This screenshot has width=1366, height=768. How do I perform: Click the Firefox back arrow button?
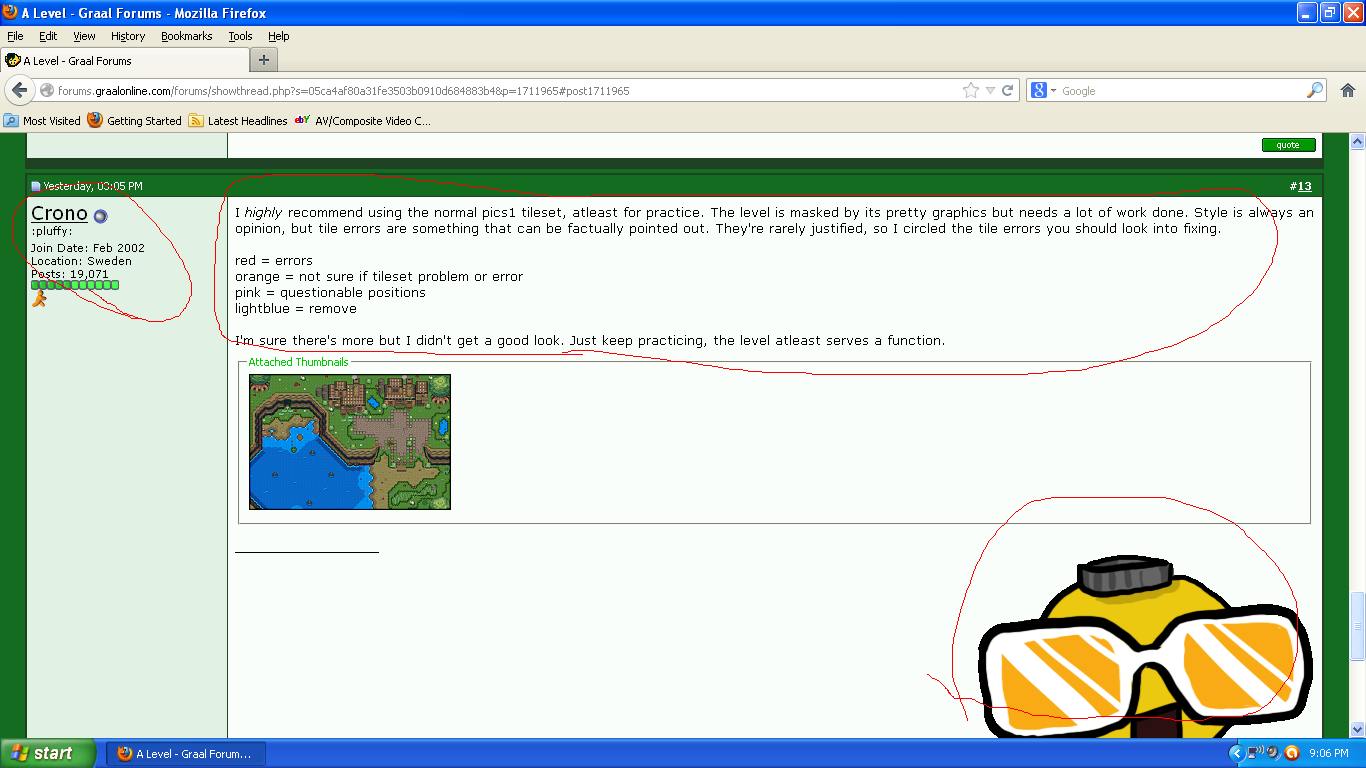point(19,90)
